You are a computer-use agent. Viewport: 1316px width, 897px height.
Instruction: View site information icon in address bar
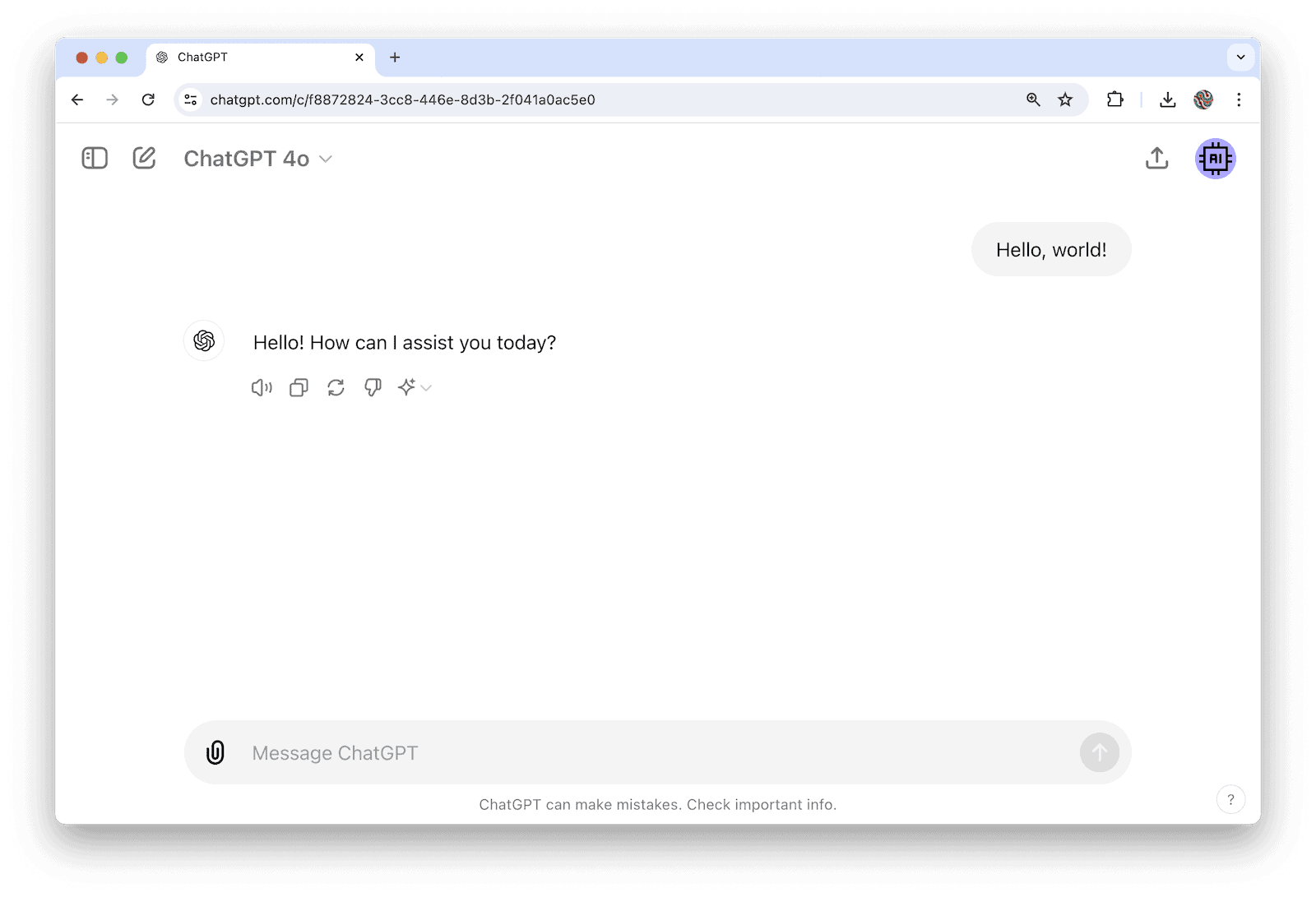191,99
